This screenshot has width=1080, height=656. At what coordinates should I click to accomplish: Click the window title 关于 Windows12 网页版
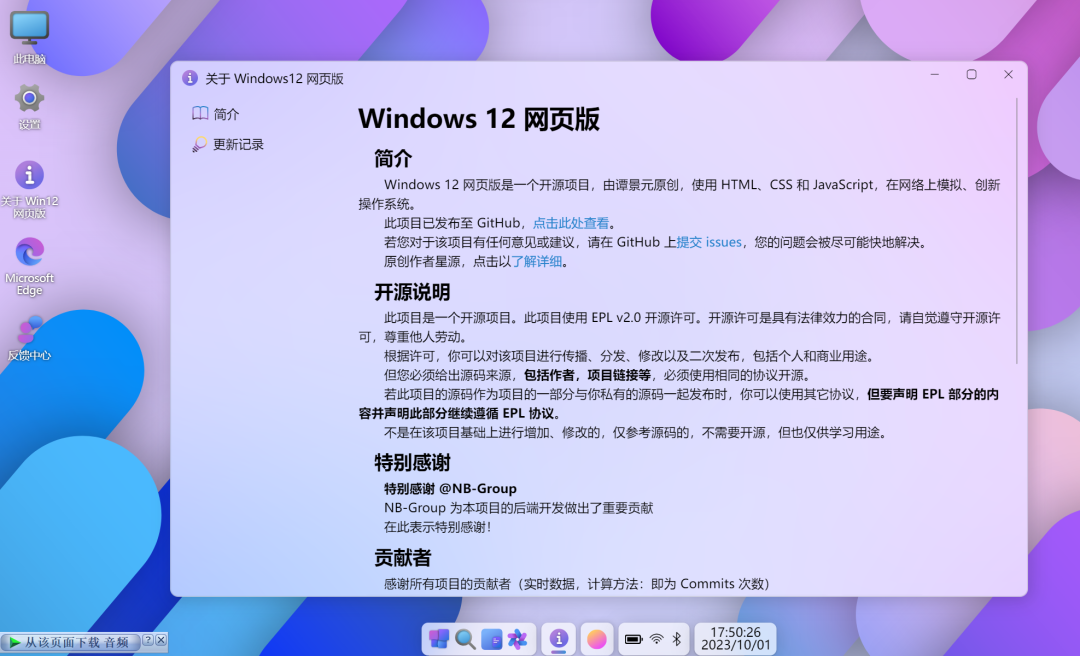pos(274,79)
